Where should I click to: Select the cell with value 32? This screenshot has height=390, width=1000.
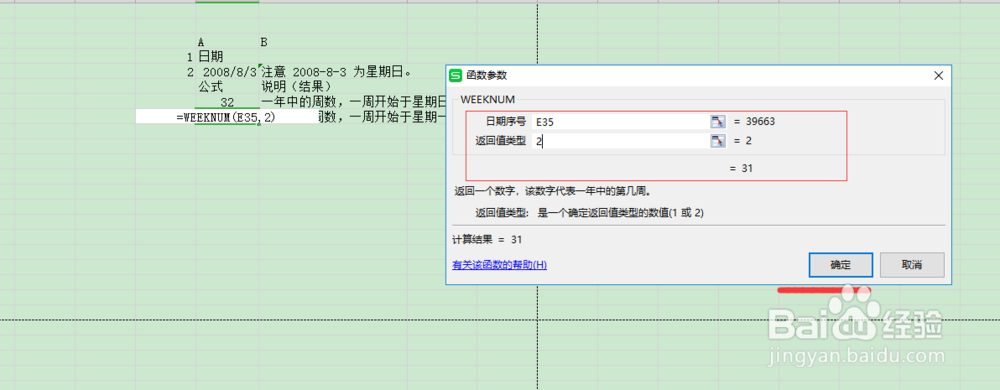point(227,102)
